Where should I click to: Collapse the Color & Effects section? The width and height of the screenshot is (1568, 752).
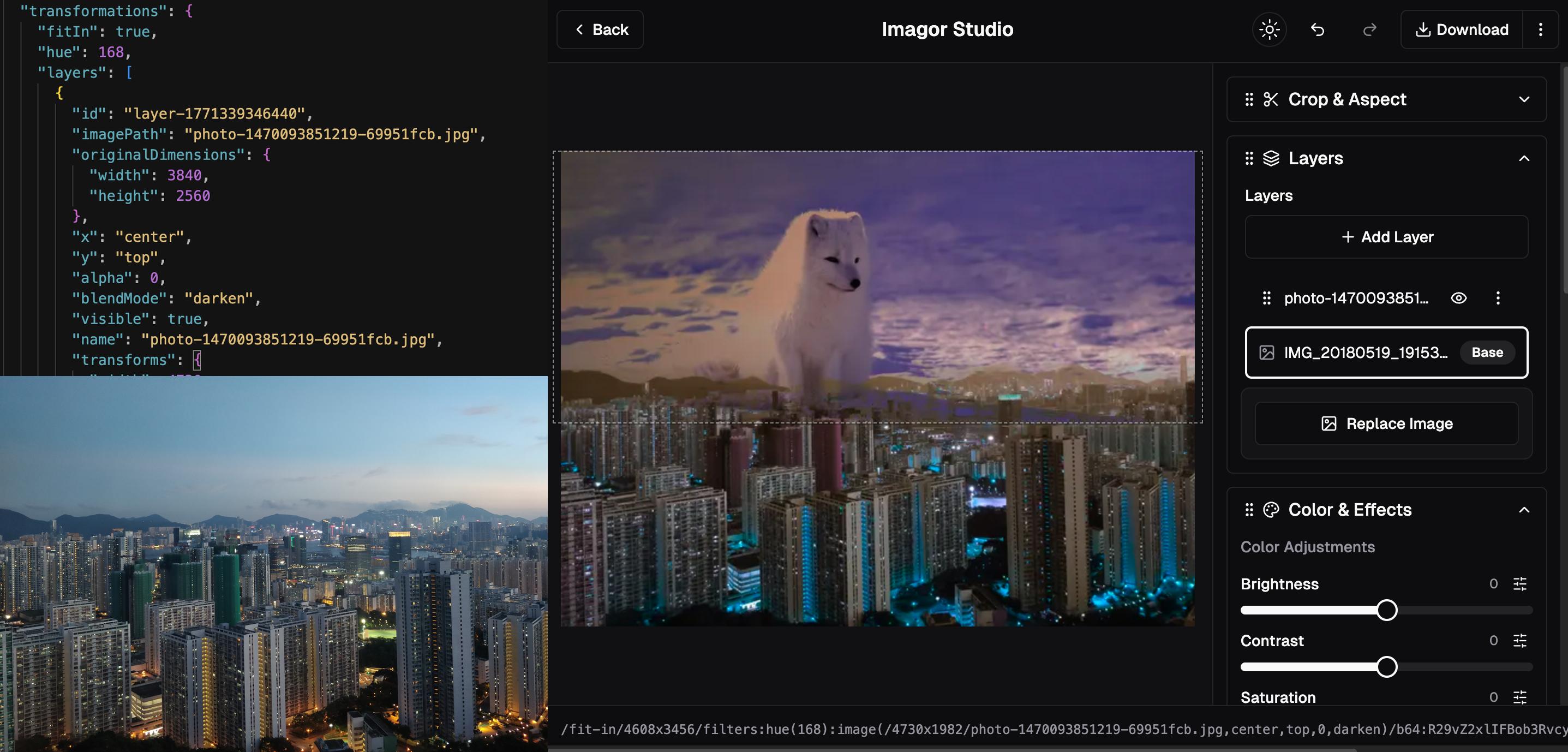click(x=1525, y=510)
